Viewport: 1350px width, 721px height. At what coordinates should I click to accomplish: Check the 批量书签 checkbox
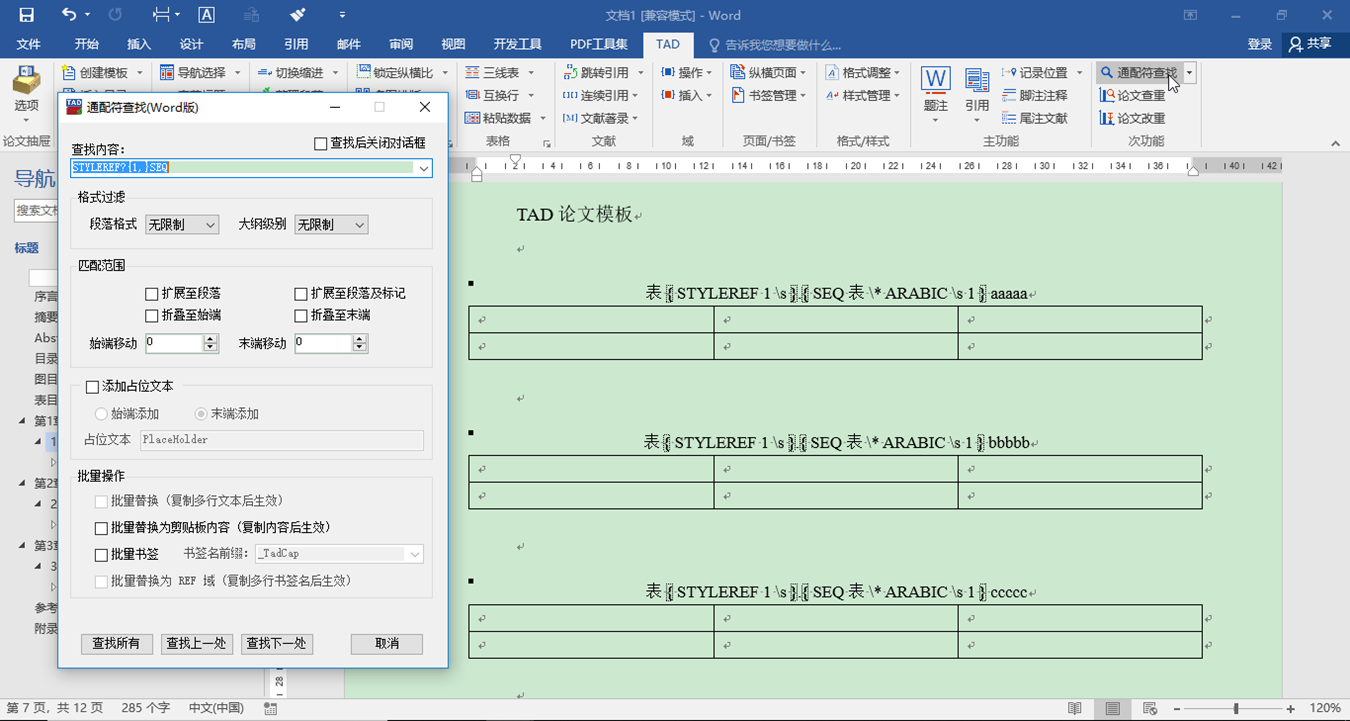click(x=101, y=555)
